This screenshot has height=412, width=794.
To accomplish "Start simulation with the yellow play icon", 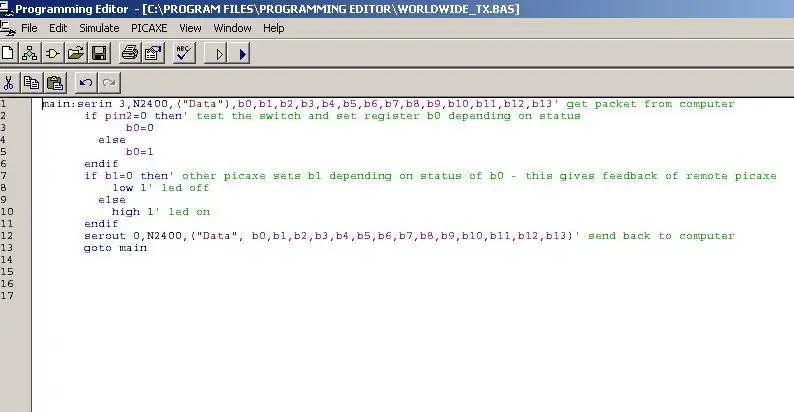I will point(218,53).
